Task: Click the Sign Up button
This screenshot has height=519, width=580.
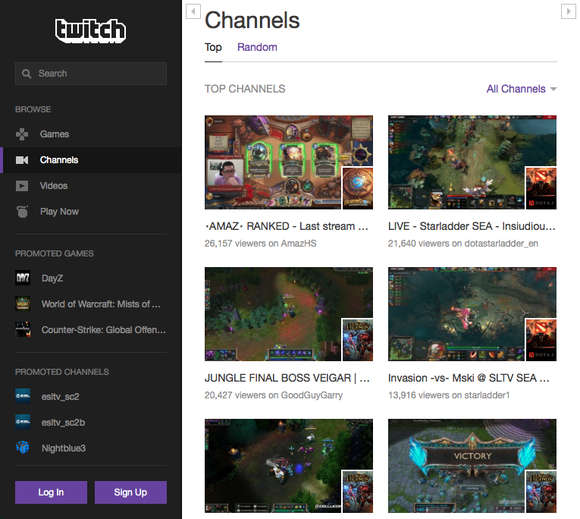Action: tap(131, 492)
